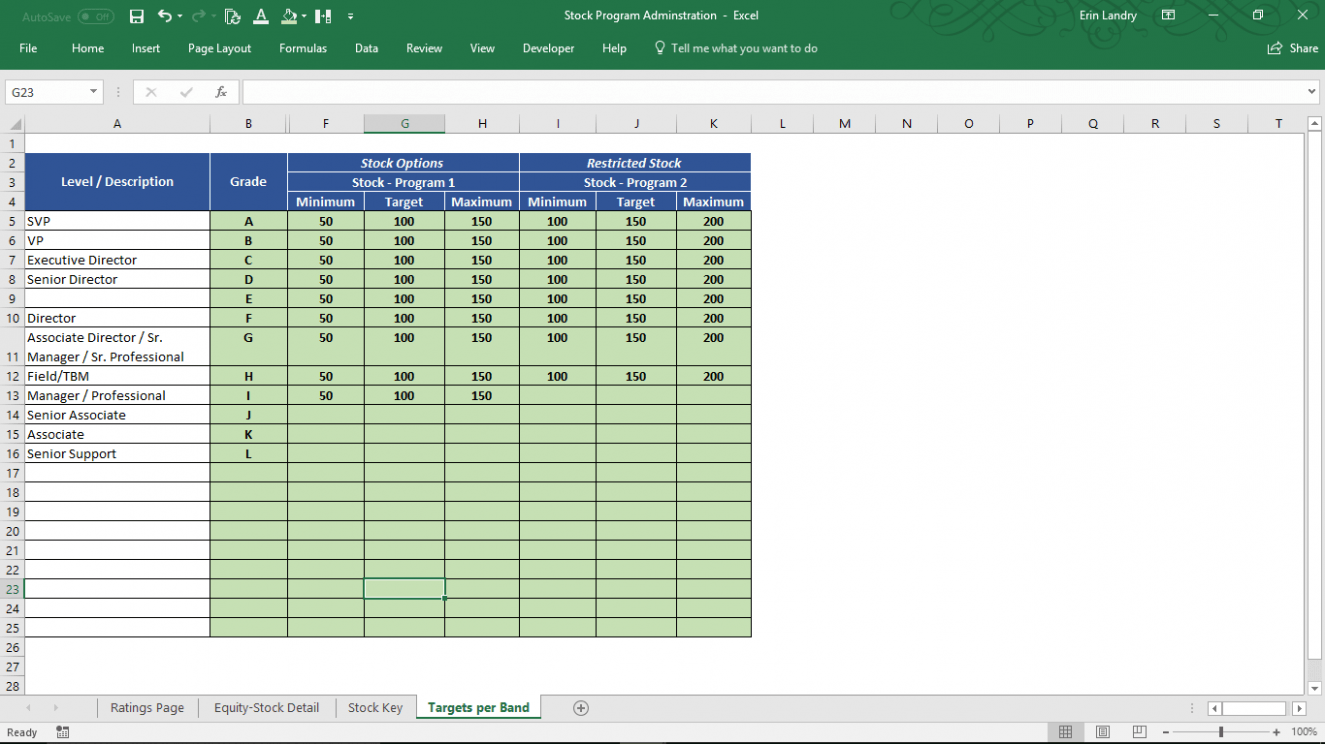The image size is (1325, 744).
Task: Switch to the Insert ribbon tab
Action: click(x=146, y=48)
